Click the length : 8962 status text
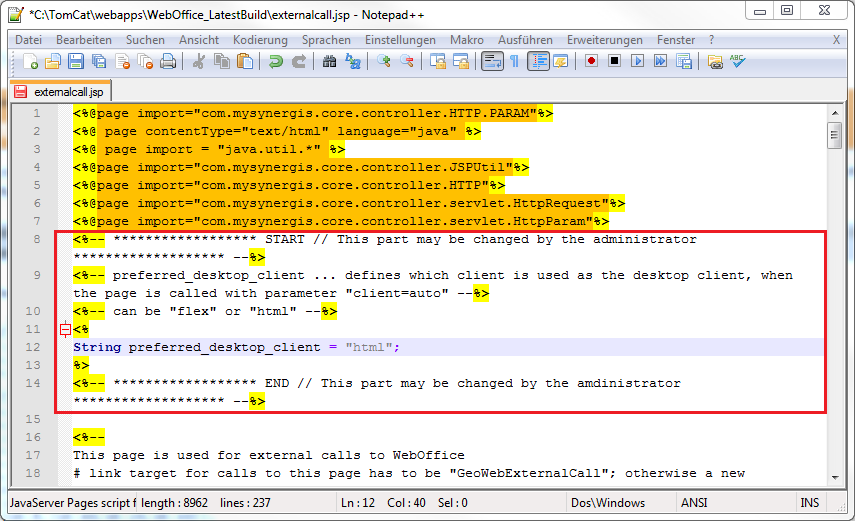855x521 pixels. (x=174, y=502)
